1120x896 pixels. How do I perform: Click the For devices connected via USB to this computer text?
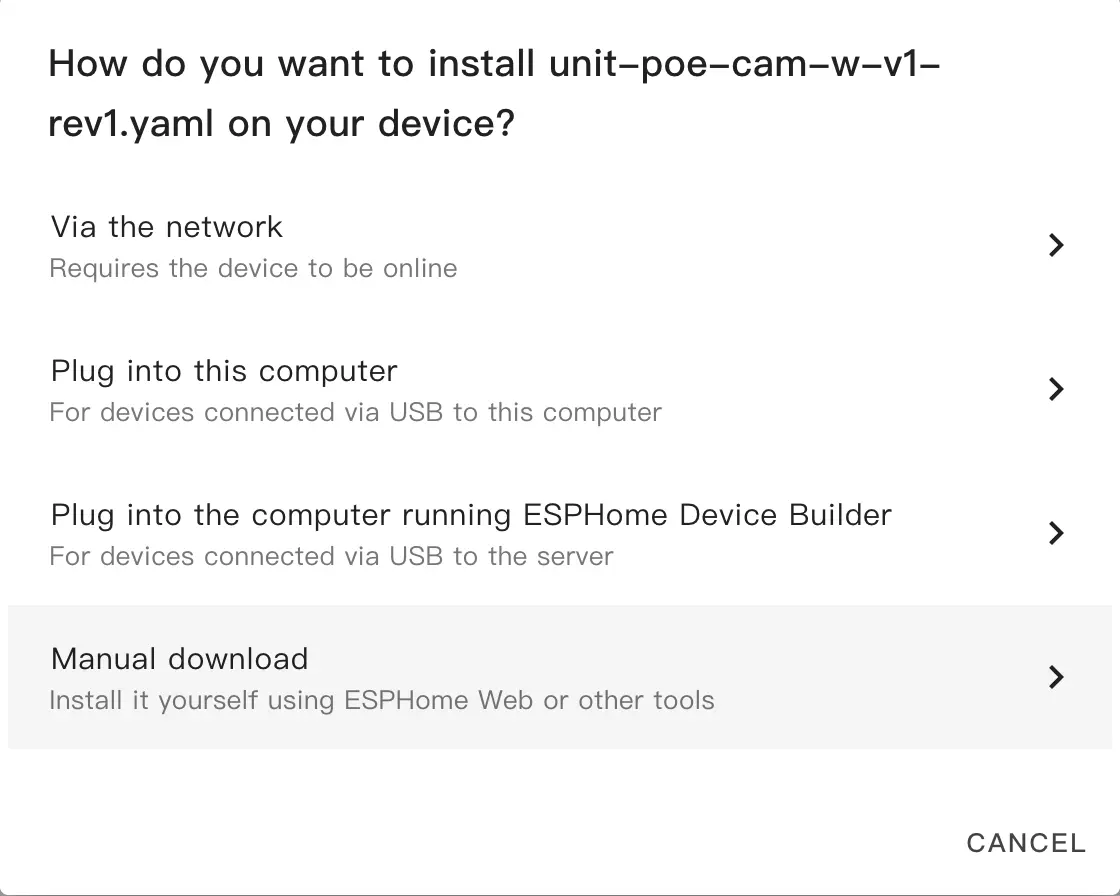click(x=355, y=413)
